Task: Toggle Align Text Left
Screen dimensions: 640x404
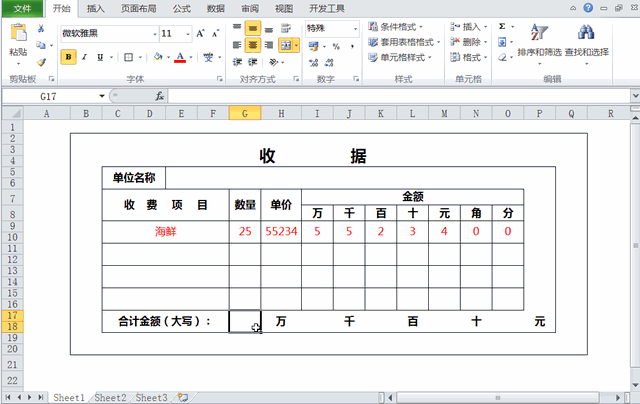Action: click(237, 45)
